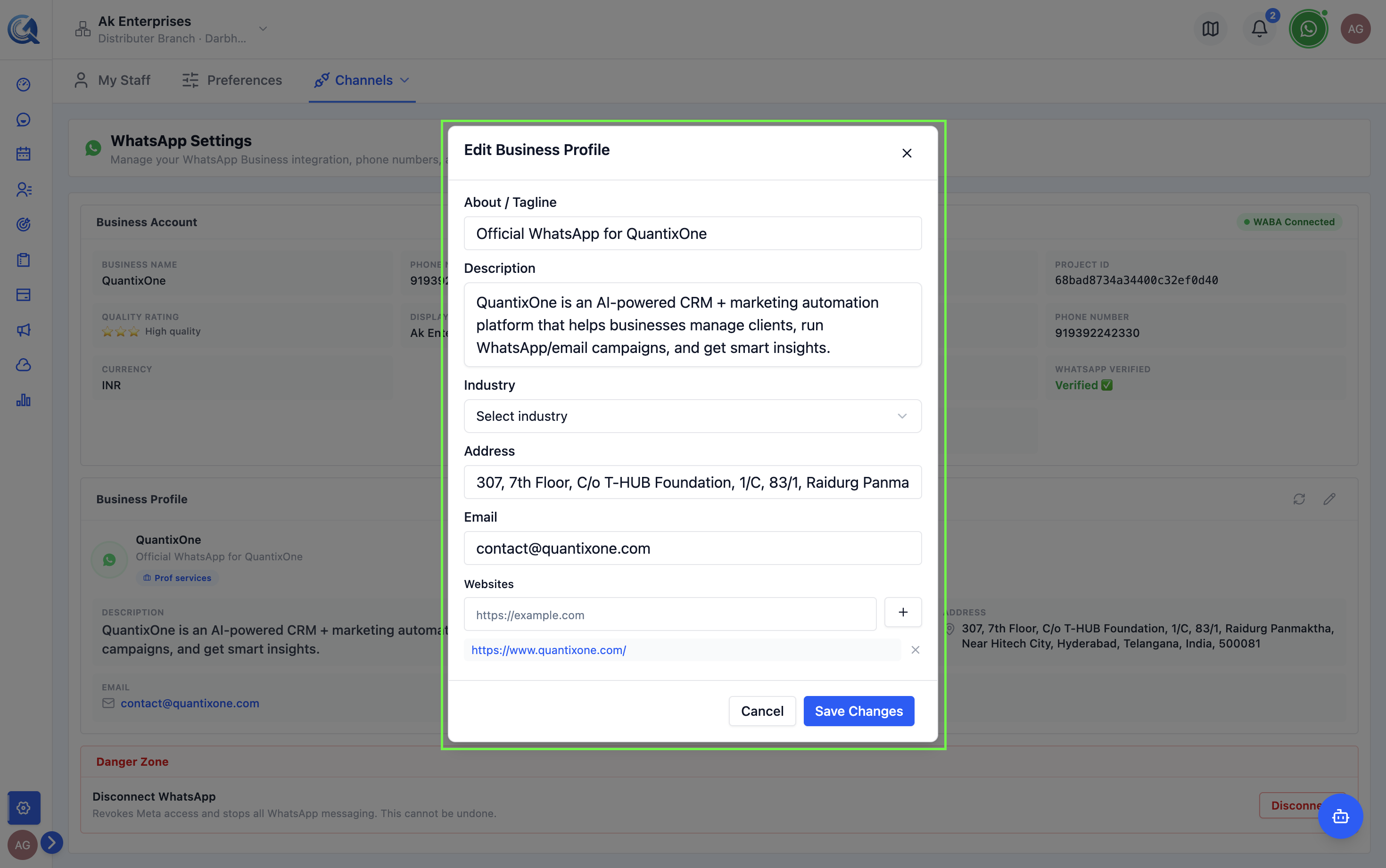Open the map icon in the header
This screenshot has width=1386, height=868.
[x=1210, y=29]
